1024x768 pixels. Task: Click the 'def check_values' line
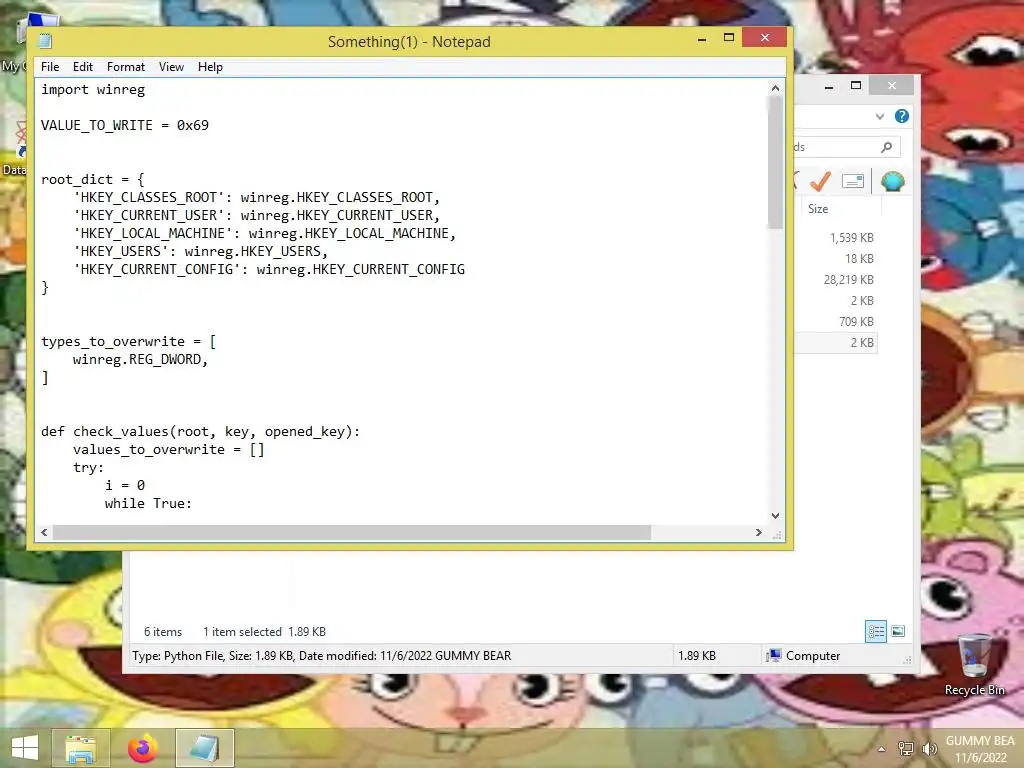click(x=200, y=432)
